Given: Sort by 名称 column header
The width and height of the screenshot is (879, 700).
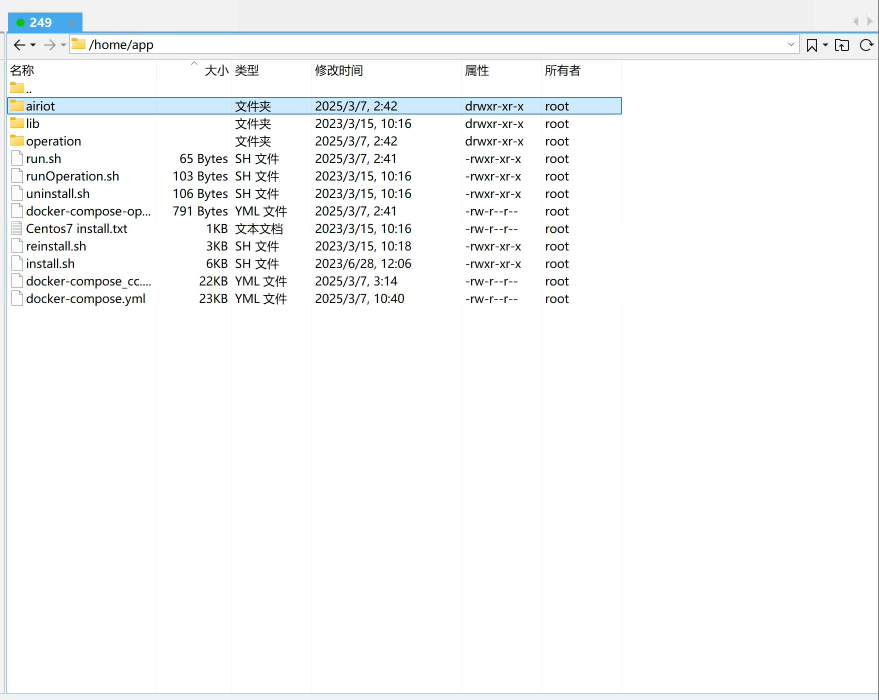Looking at the screenshot, I should click(x=22, y=70).
